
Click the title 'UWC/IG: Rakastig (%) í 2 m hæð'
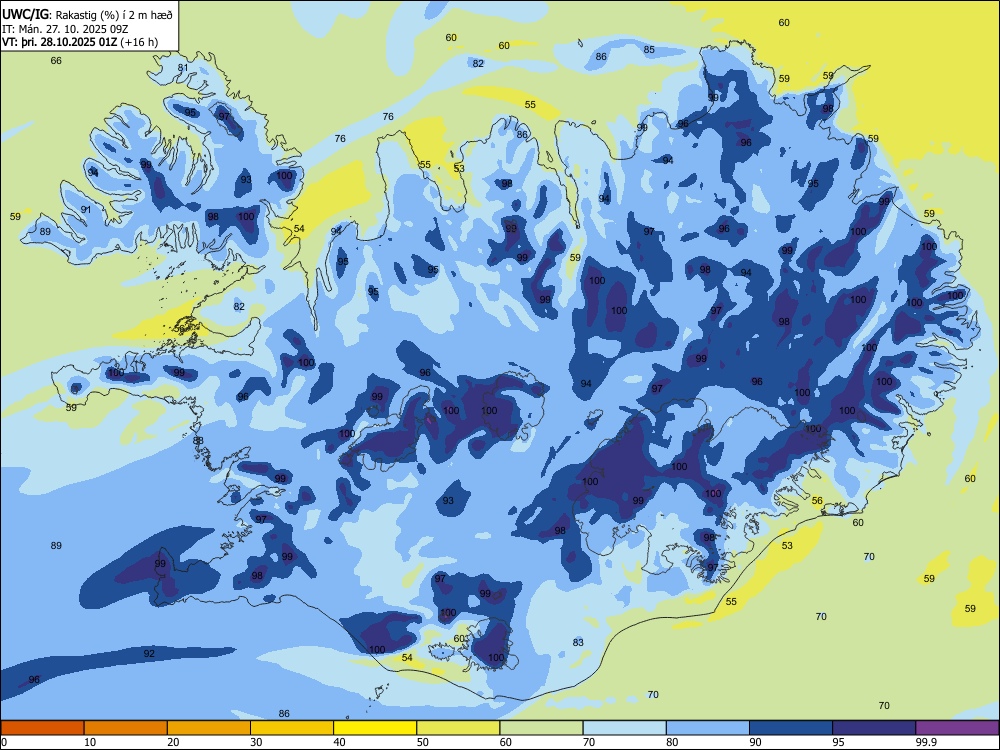tap(87, 14)
